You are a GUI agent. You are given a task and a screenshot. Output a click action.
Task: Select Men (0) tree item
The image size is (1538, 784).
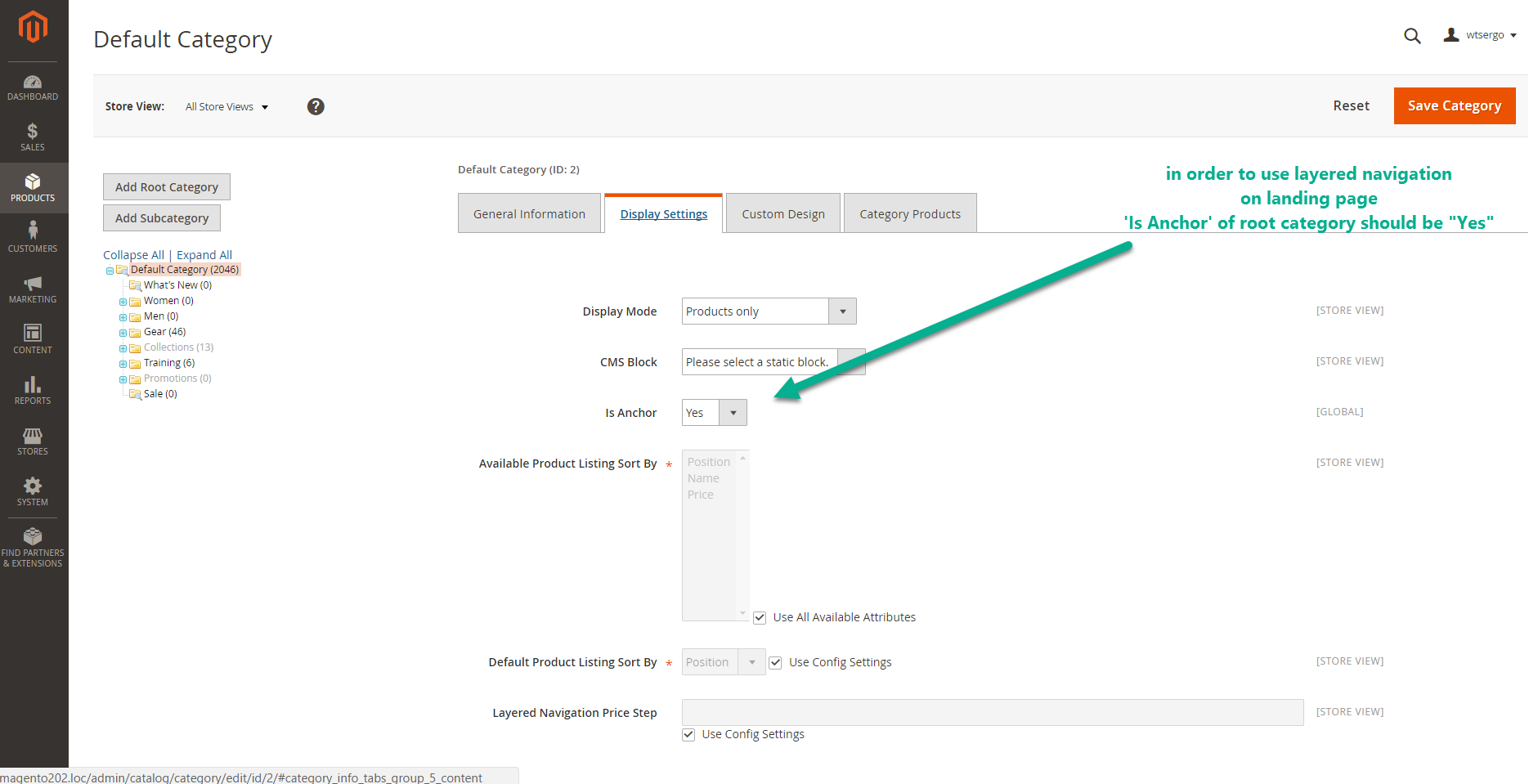tap(161, 316)
